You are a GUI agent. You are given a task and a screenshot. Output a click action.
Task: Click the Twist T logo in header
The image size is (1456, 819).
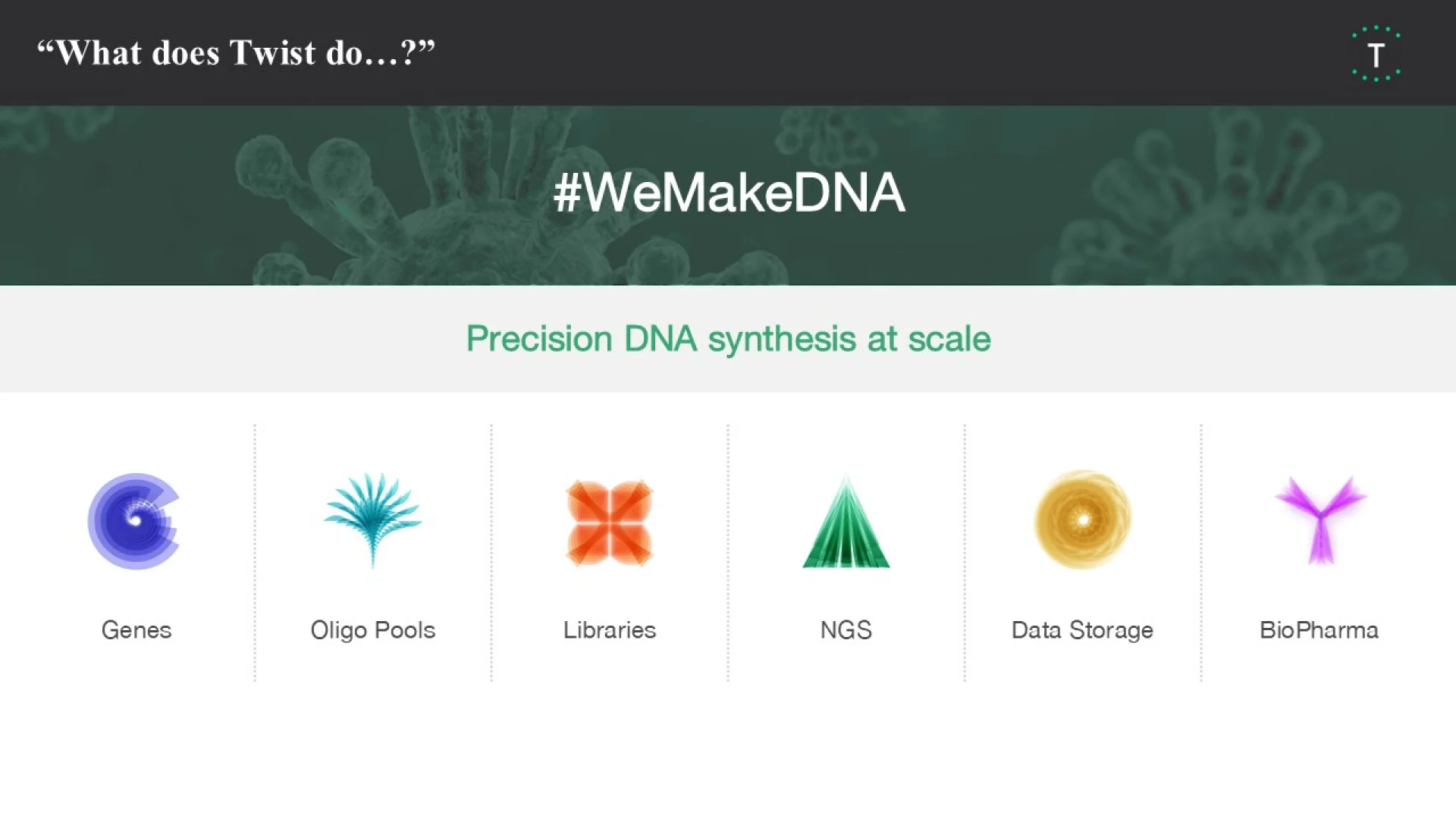point(1376,54)
